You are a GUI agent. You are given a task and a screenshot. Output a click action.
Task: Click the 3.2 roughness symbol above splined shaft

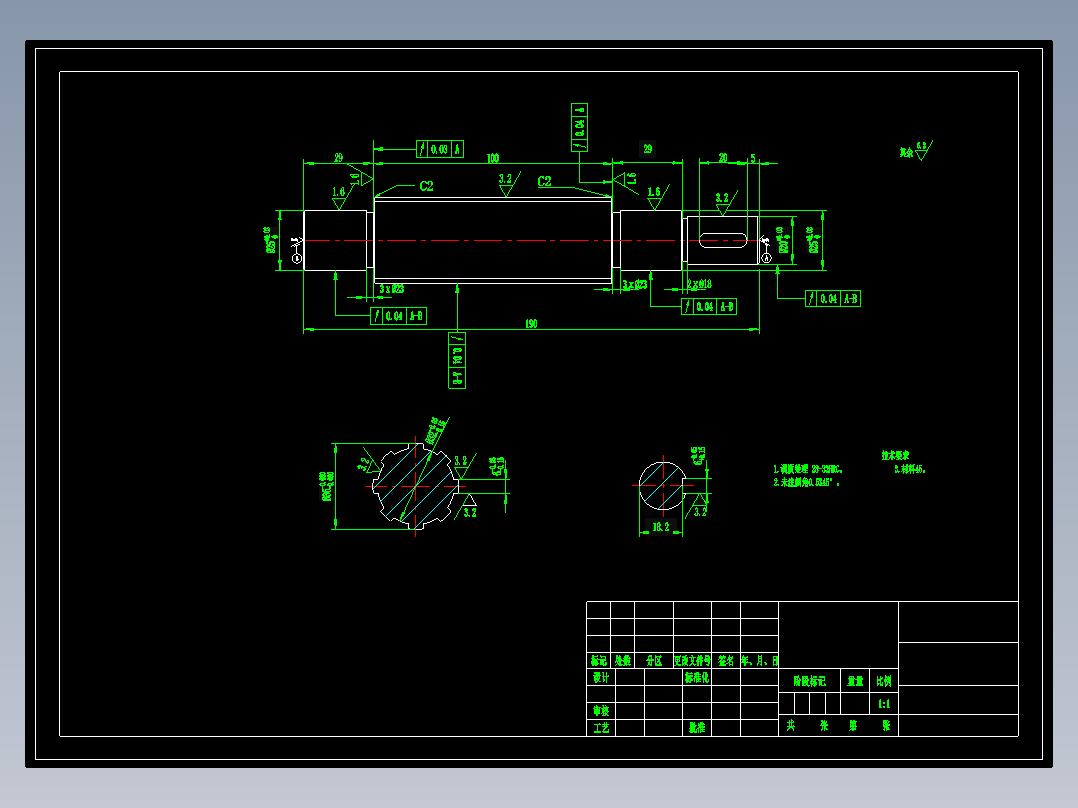[508, 184]
